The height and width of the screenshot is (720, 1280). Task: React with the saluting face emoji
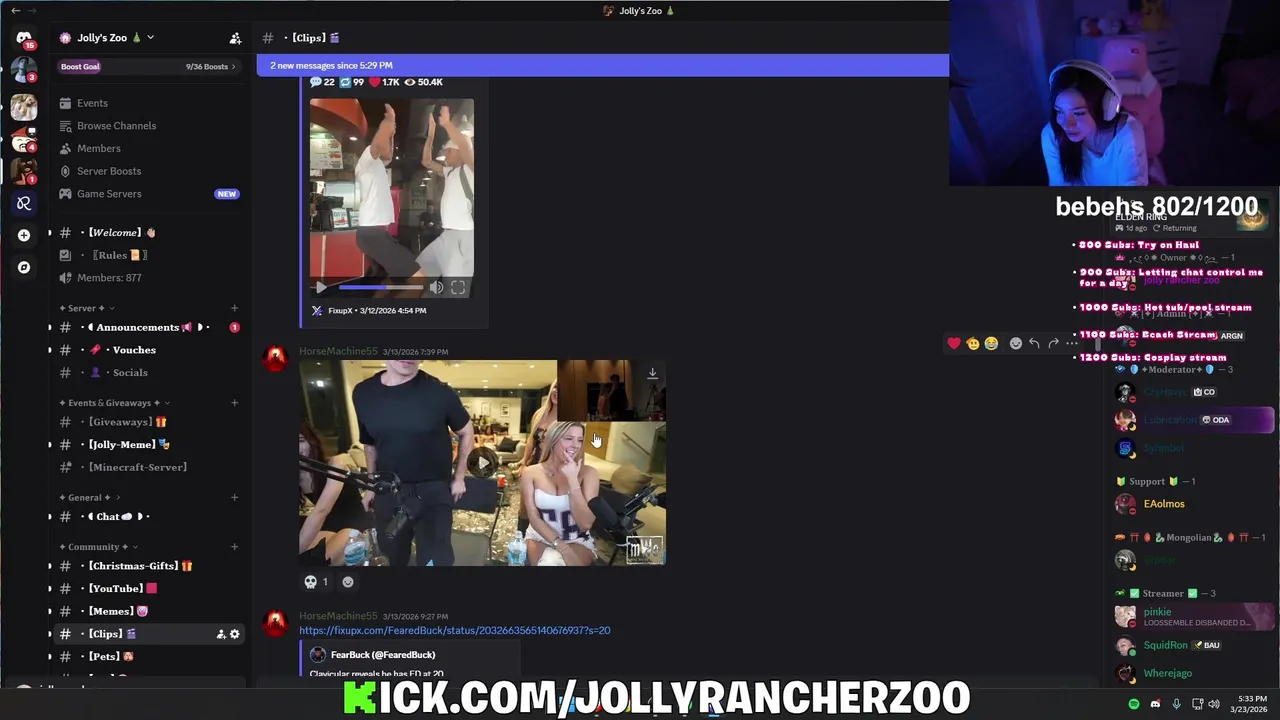[973, 343]
